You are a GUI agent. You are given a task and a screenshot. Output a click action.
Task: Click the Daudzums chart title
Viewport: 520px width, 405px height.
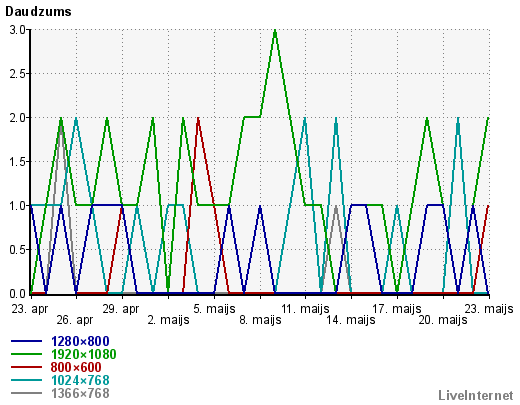pos(38,12)
